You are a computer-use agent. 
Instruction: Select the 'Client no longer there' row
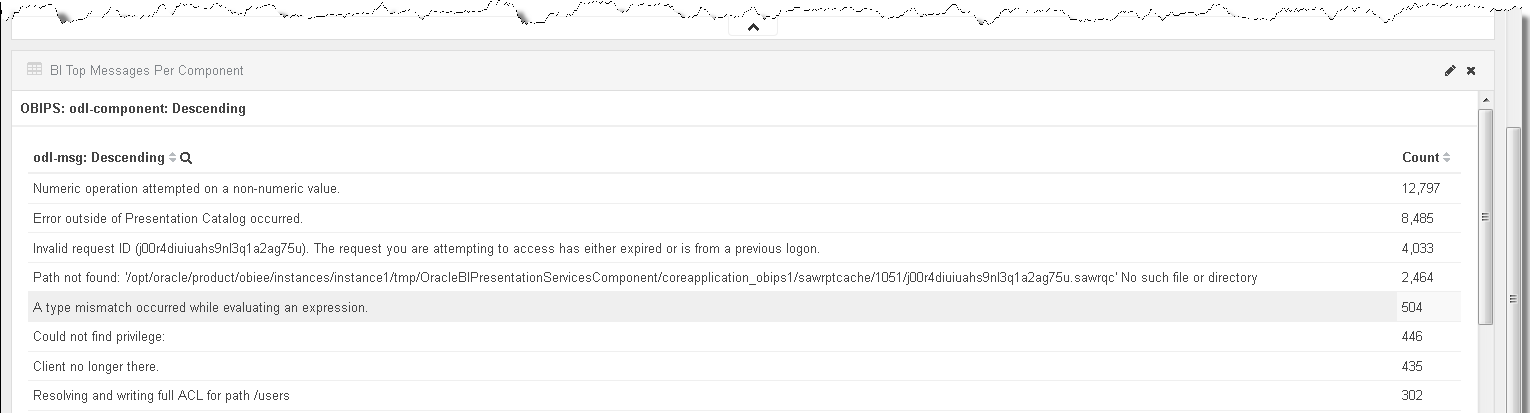(744, 366)
